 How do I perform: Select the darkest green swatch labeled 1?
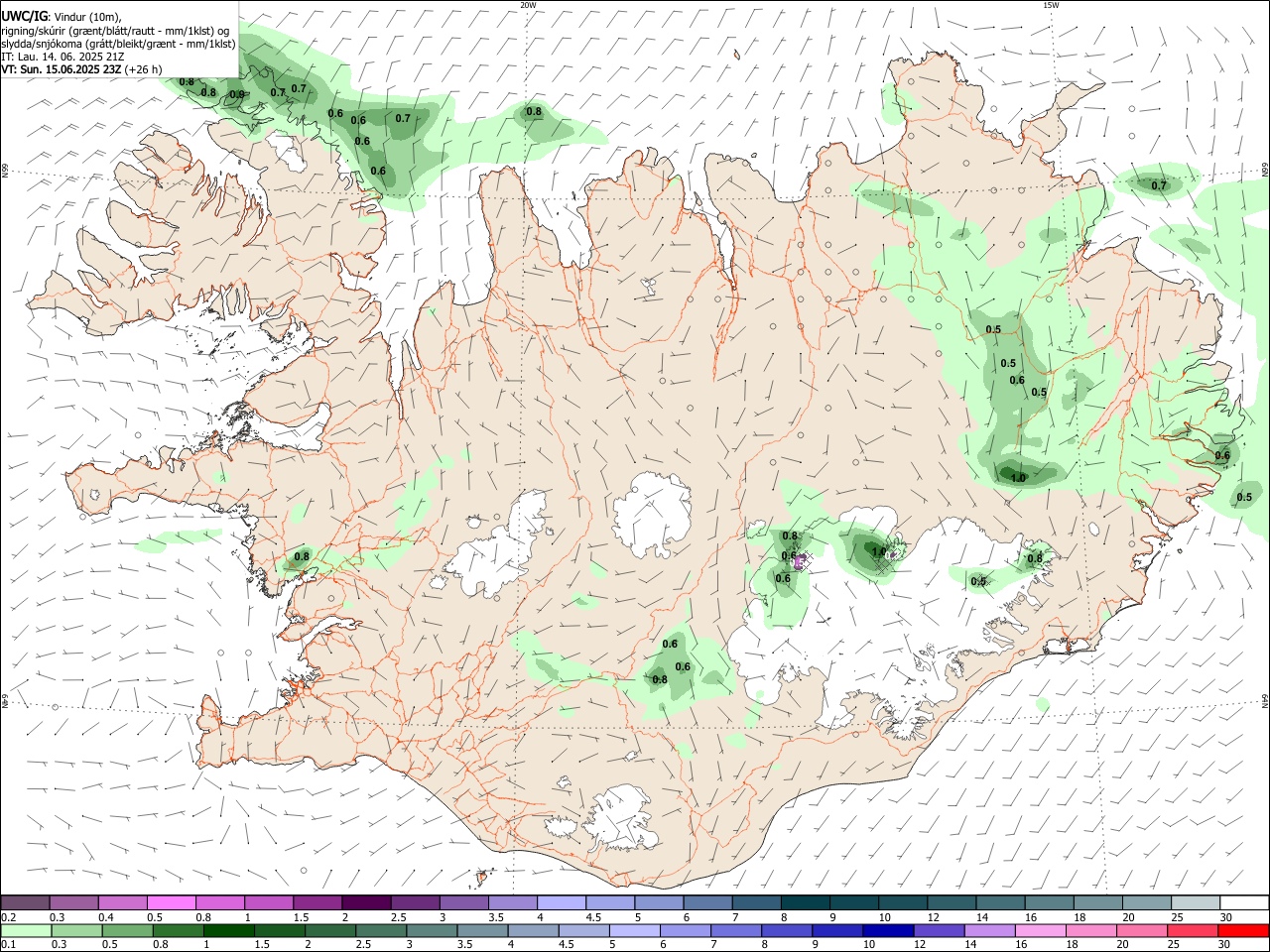[x=229, y=930]
